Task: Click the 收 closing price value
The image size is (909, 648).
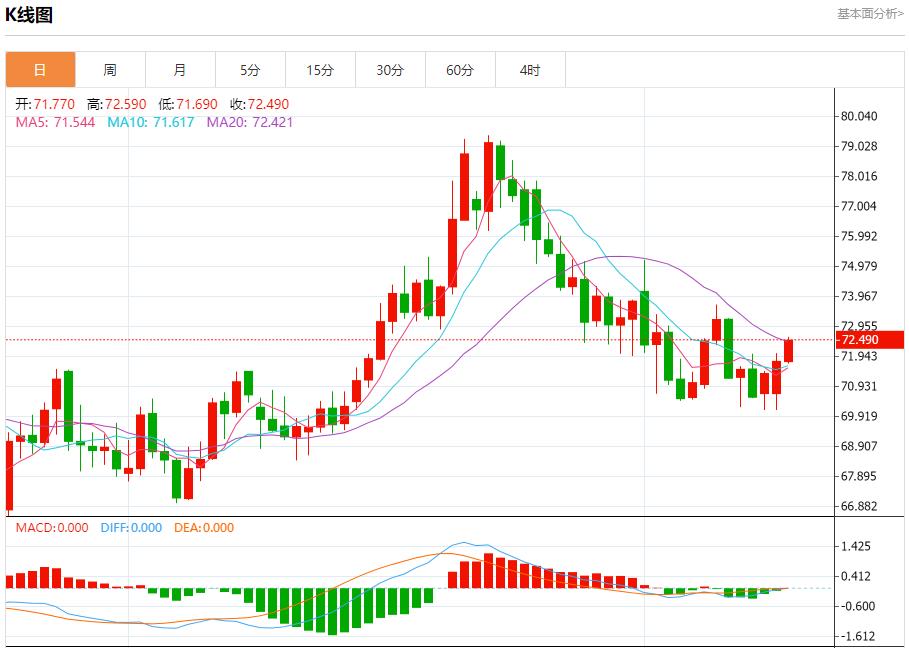Action: (x=259, y=104)
